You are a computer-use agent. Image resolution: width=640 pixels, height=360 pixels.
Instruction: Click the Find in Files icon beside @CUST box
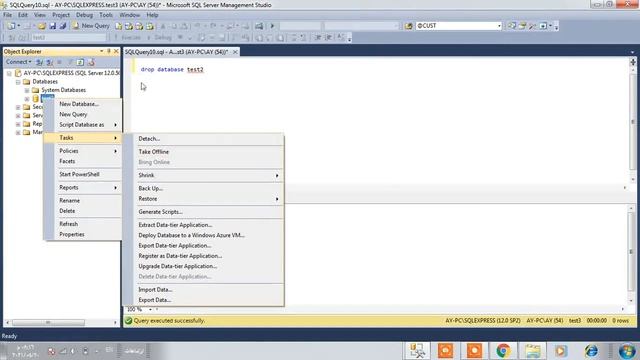pos(409,26)
